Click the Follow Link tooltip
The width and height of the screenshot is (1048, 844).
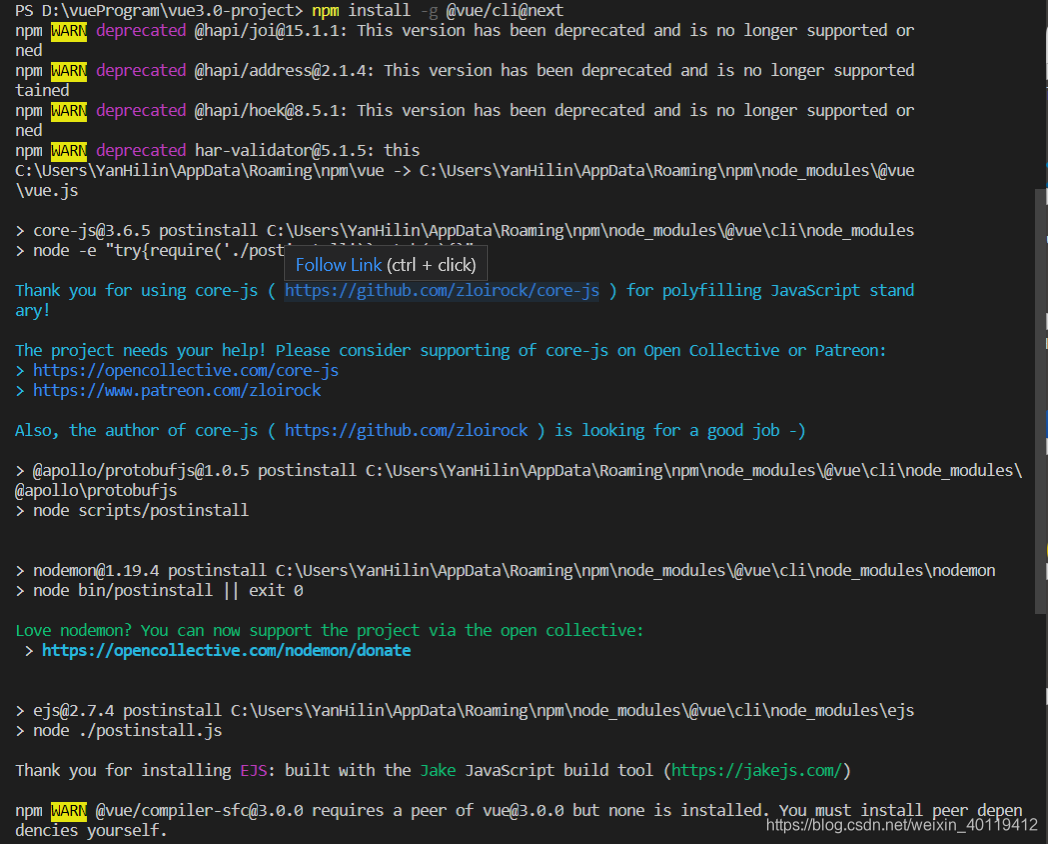click(386, 265)
